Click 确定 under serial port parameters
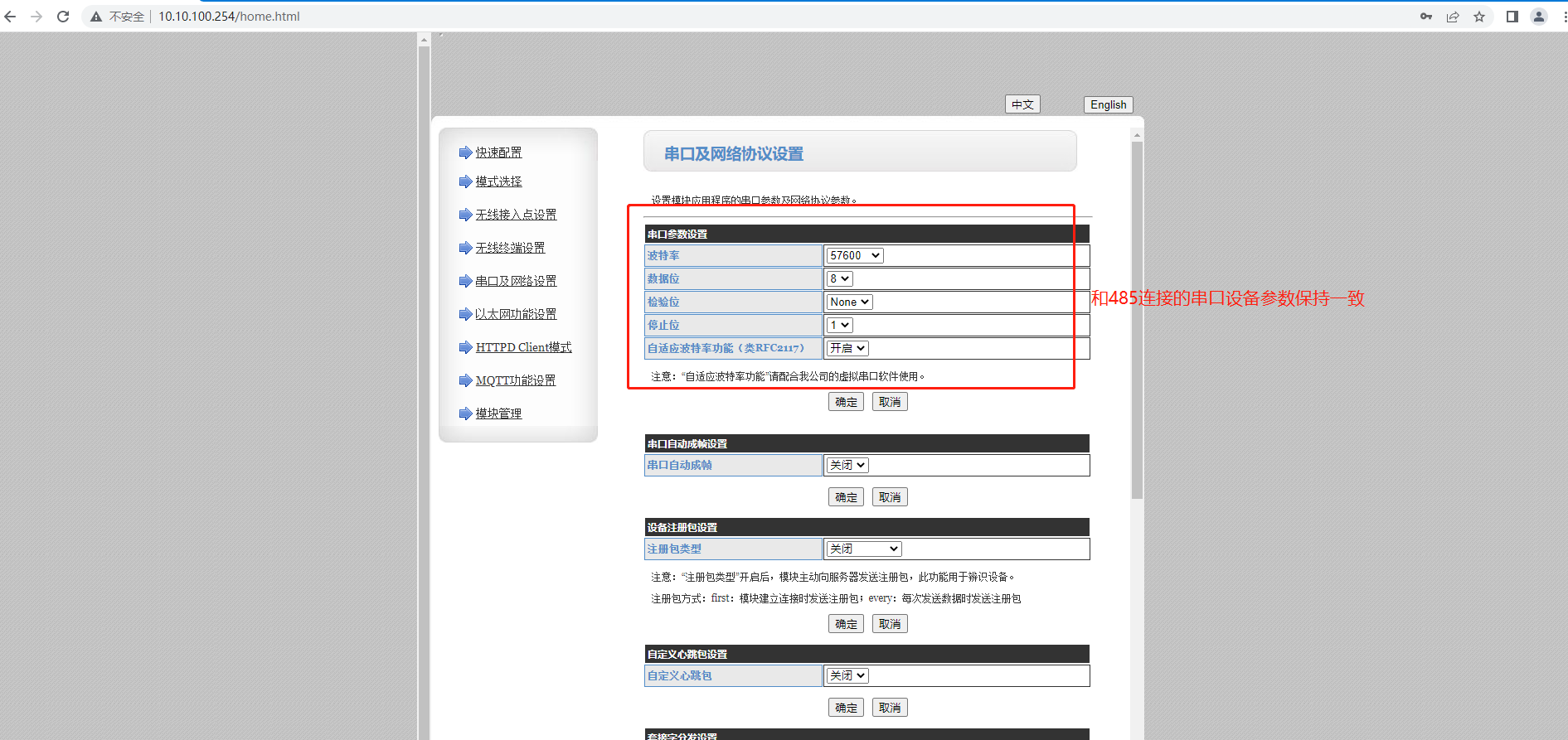The height and width of the screenshot is (740, 1568). click(x=846, y=402)
